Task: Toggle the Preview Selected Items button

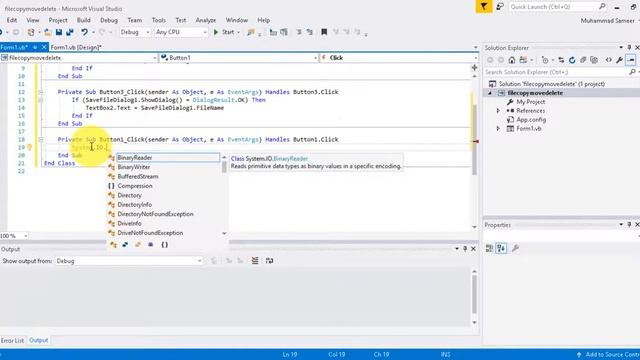Action: pyautogui.click(x=631, y=60)
